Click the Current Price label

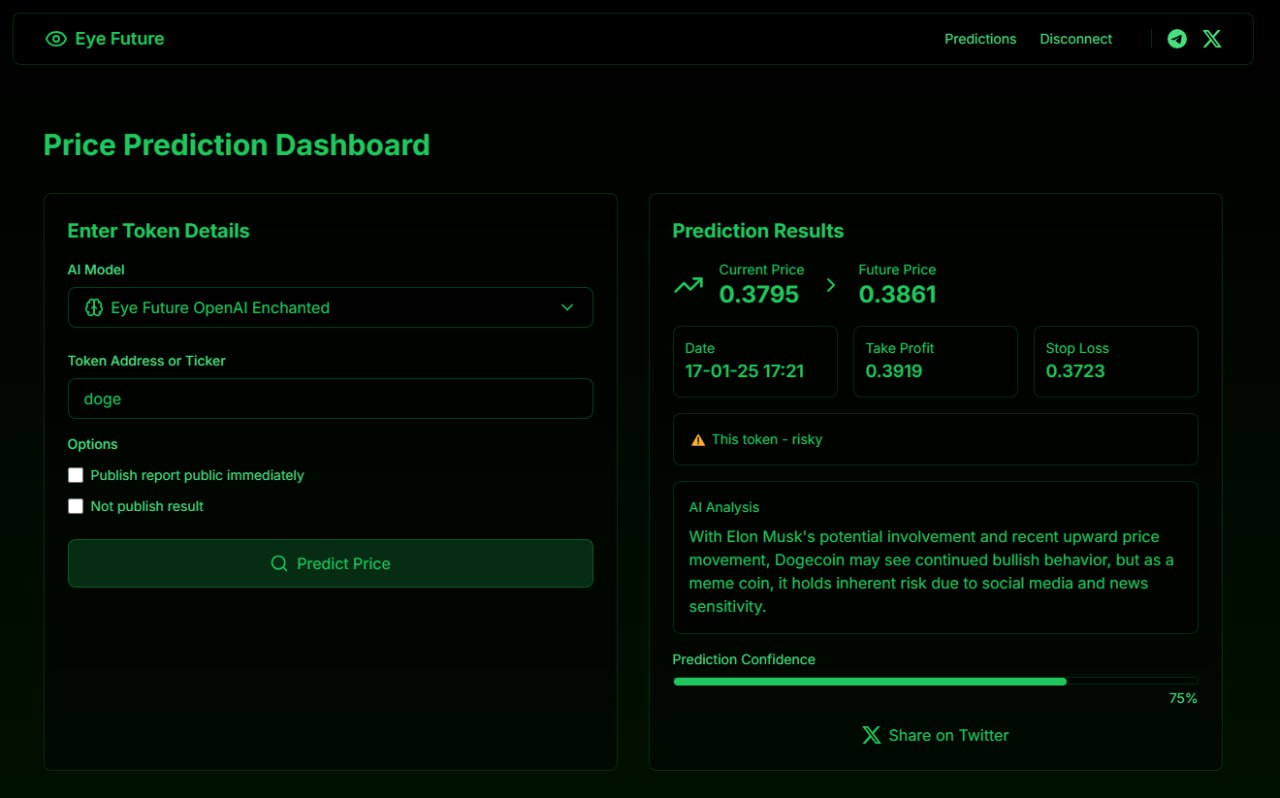[x=761, y=270]
